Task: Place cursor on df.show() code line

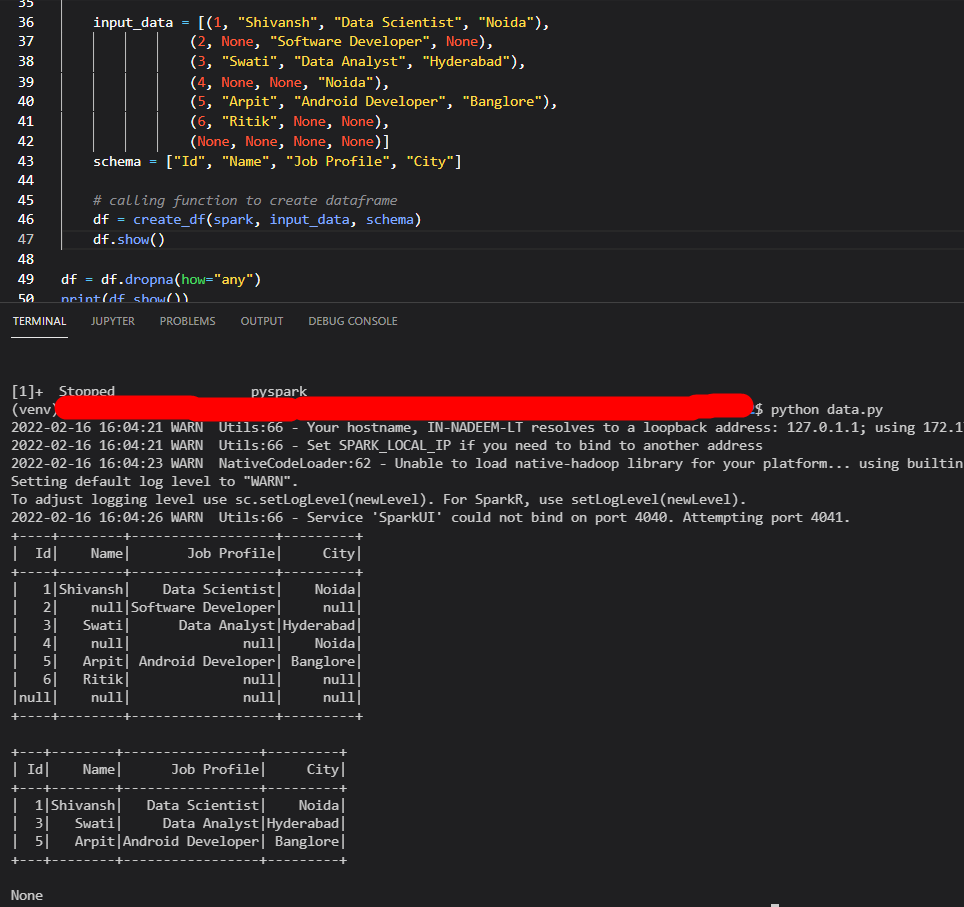Action: pos(129,240)
